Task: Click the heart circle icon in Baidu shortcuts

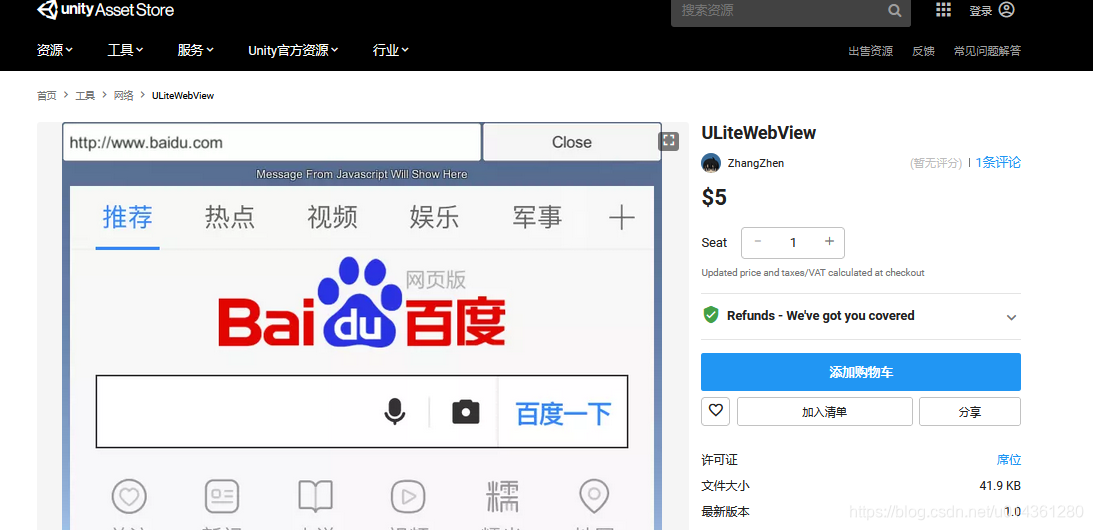Action: [x=129, y=497]
